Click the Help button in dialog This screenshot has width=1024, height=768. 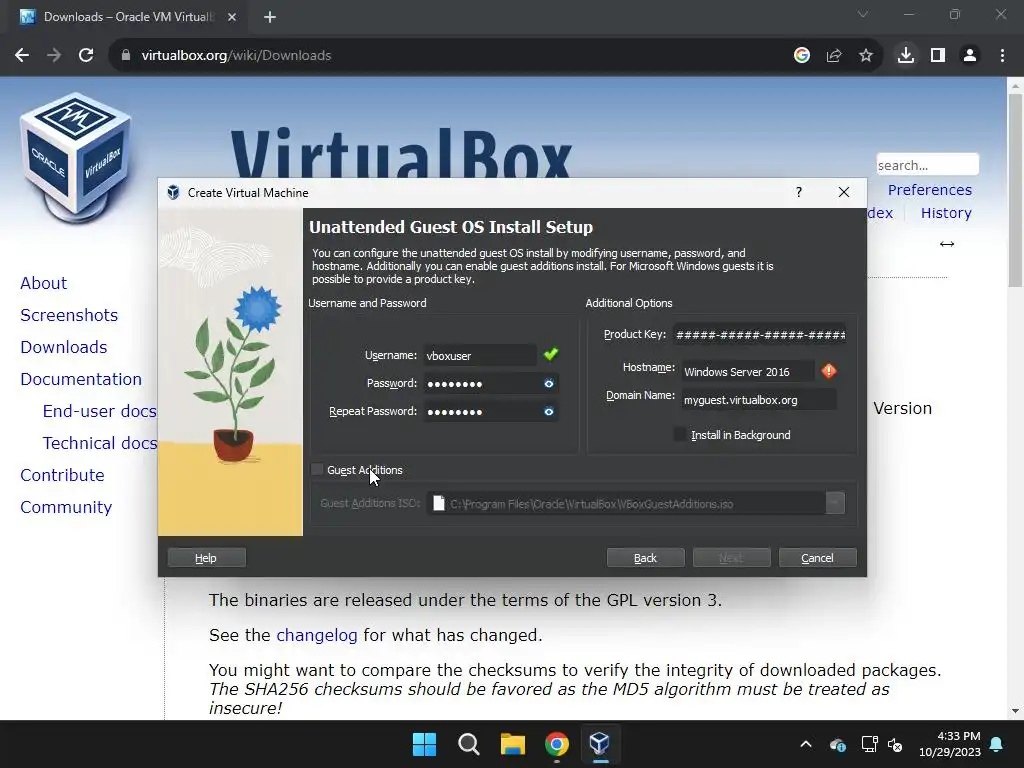point(206,558)
